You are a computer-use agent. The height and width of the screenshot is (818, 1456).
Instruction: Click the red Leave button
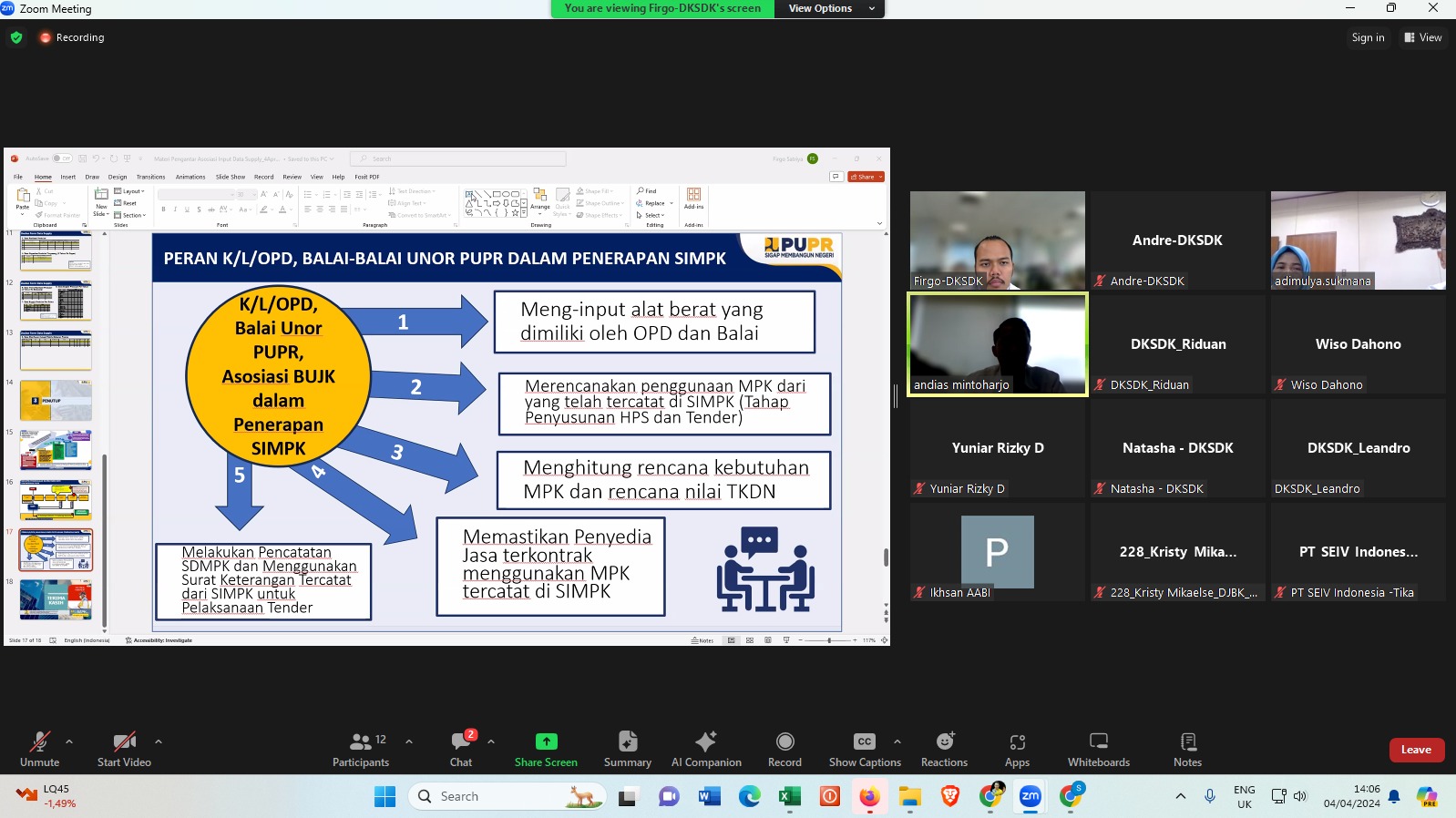pyautogui.click(x=1417, y=750)
